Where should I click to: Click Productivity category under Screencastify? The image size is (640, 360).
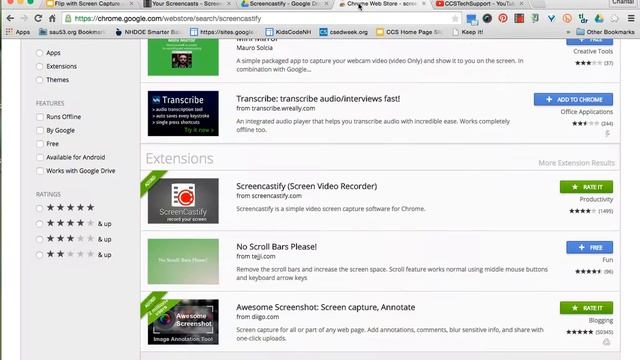596,199
